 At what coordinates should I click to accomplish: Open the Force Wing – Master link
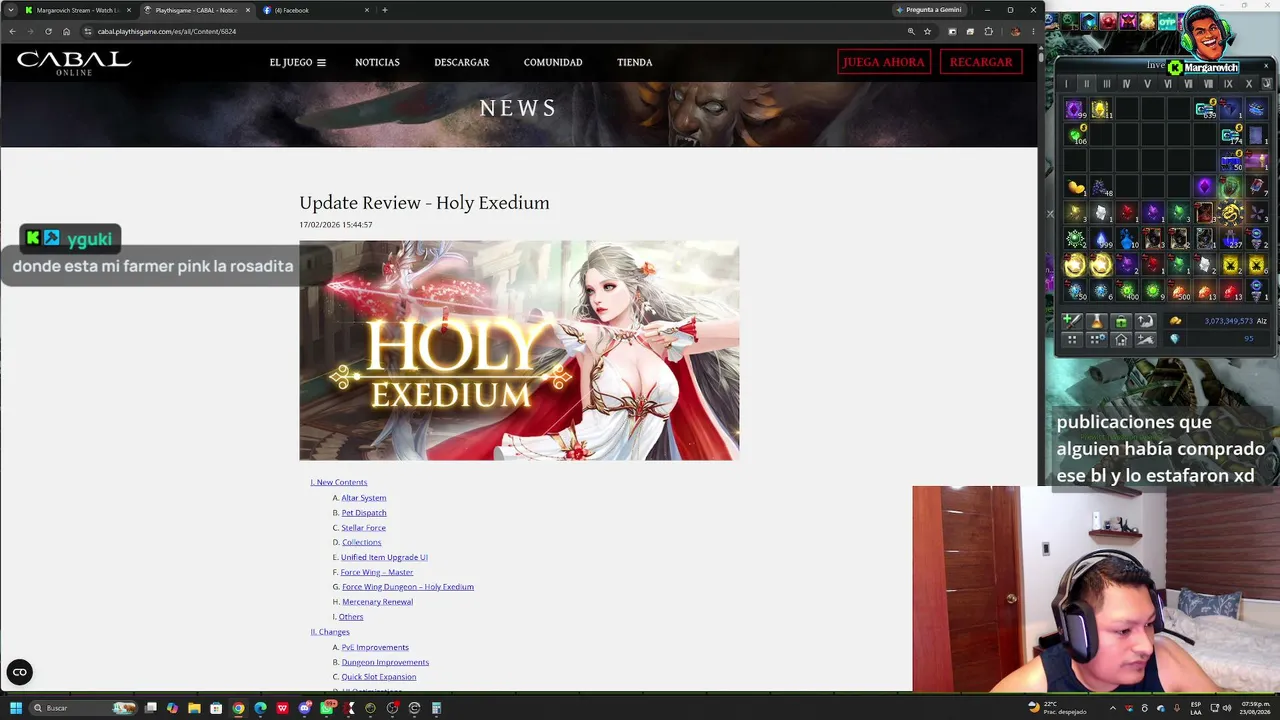coord(377,572)
